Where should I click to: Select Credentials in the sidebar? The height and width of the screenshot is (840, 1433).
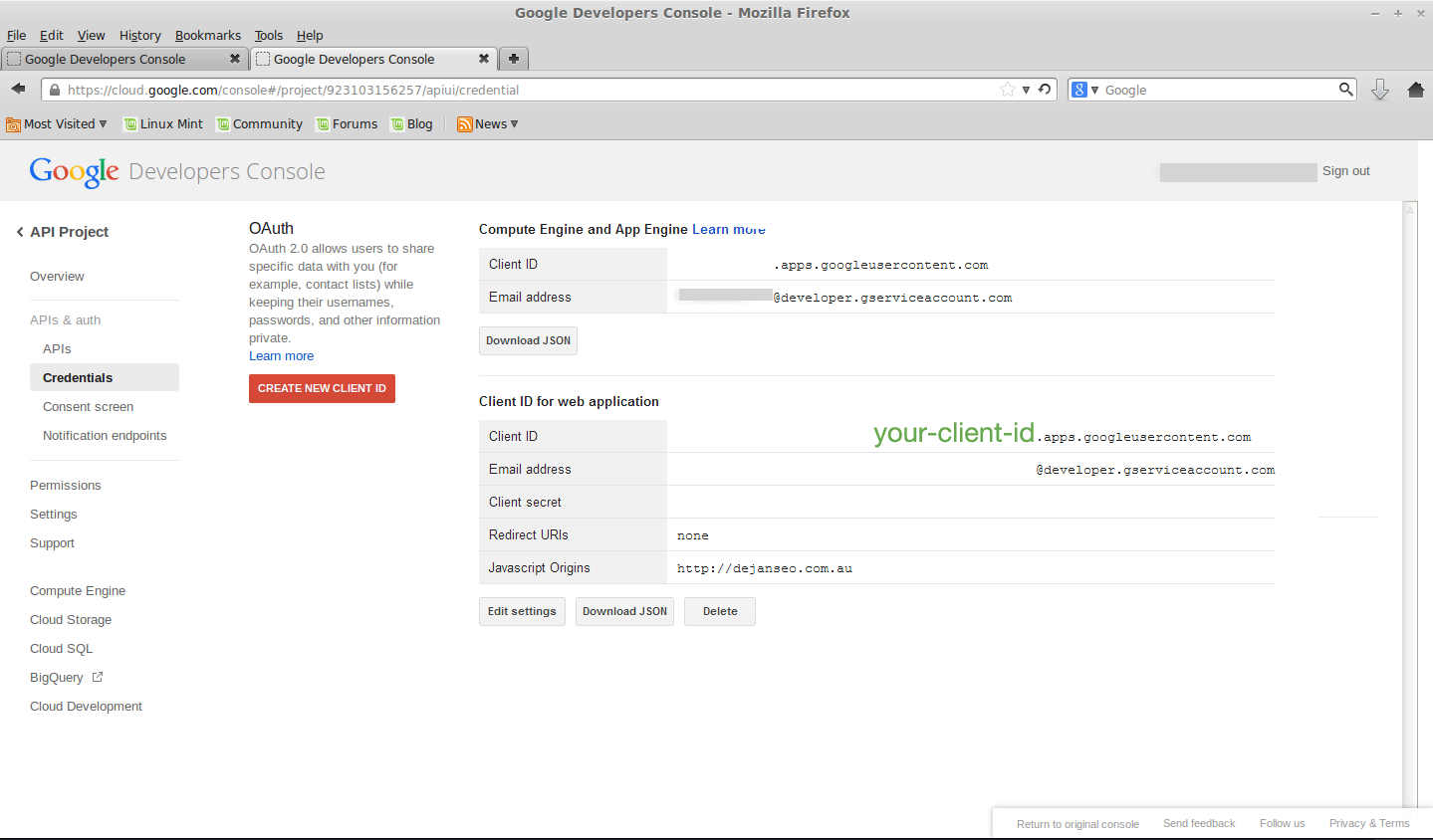[x=105, y=378]
